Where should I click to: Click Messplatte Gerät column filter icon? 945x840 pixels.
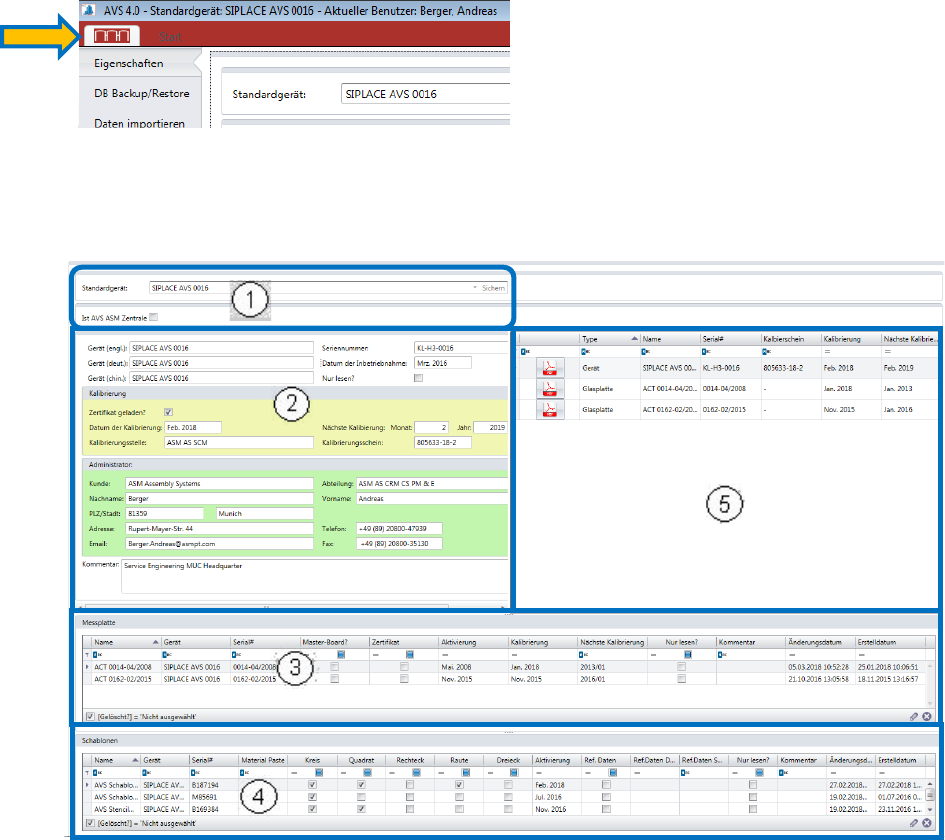pyautogui.click(x=167, y=654)
